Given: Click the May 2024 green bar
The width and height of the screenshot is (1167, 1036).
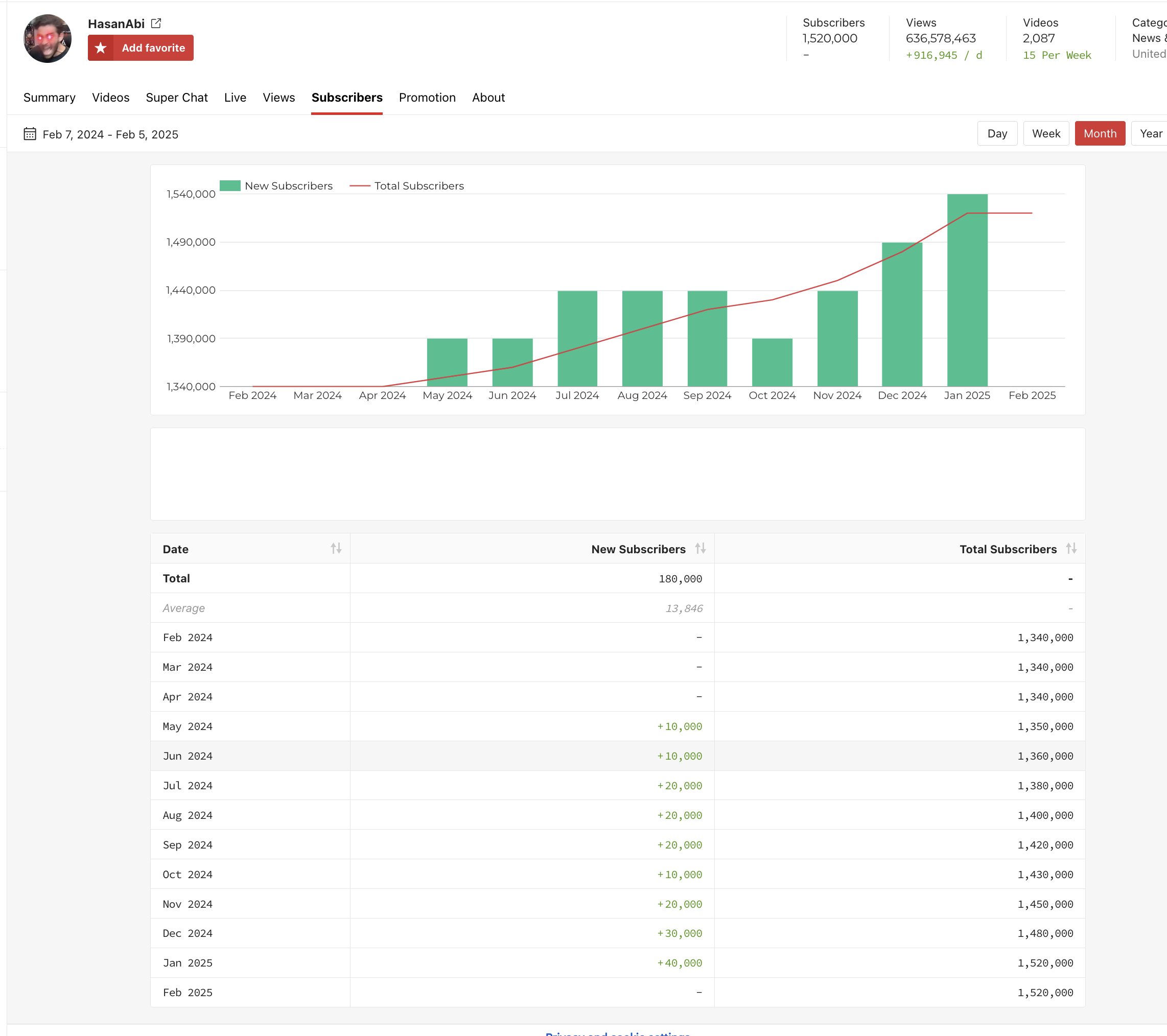Looking at the screenshot, I should (447, 363).
